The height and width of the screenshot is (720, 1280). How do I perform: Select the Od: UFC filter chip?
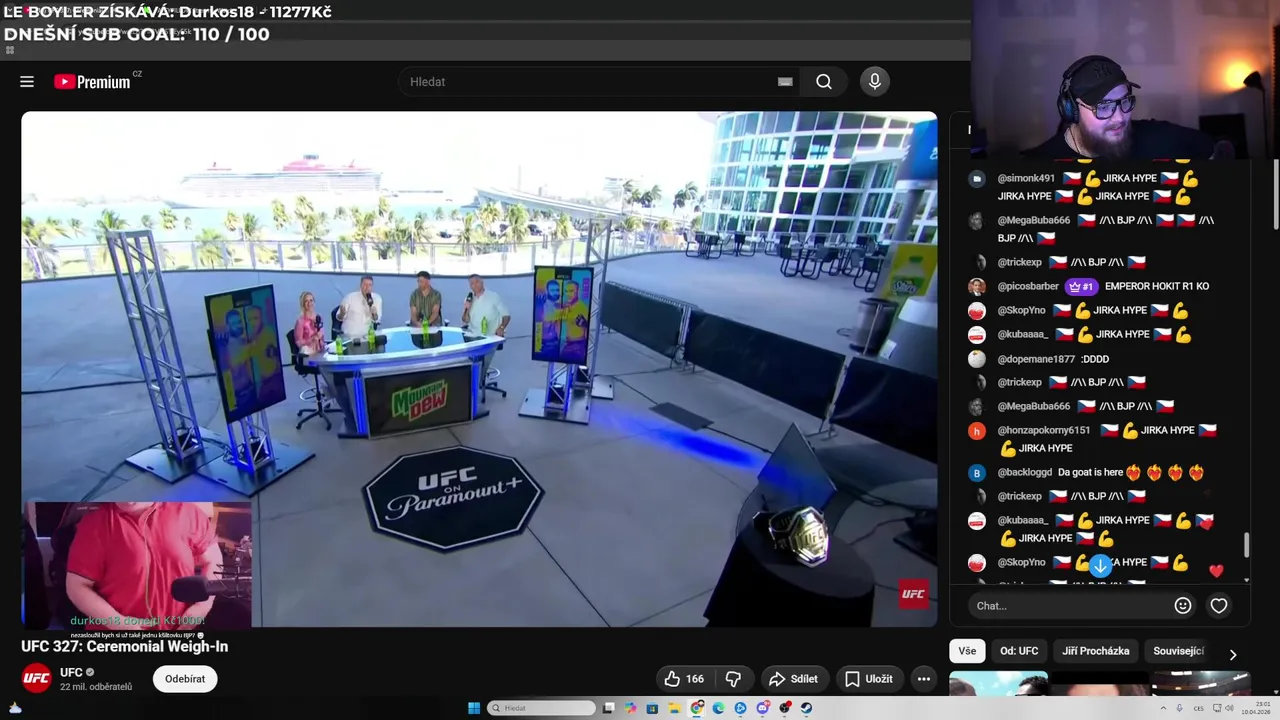click(1019, 651)
